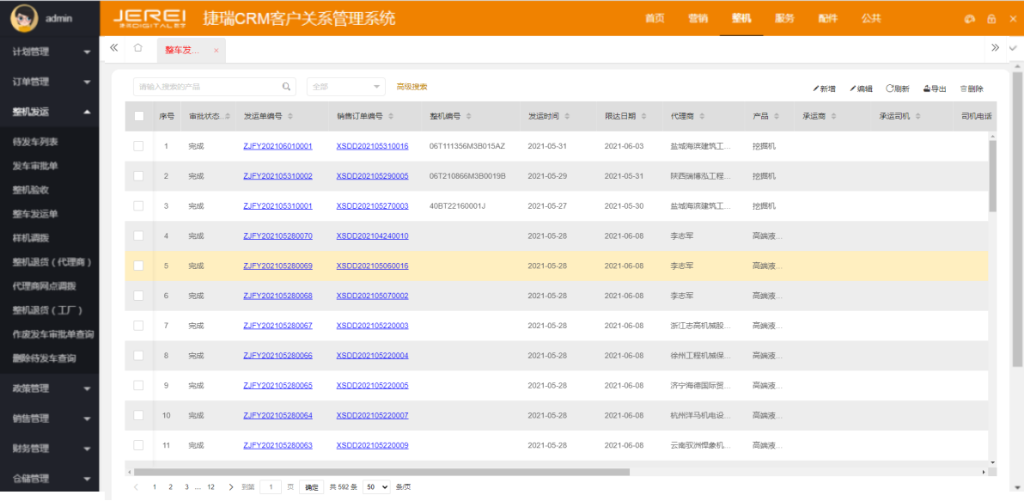Open shipment link ZJFY202106010001
The width and height of the screenshot is (1024, 501).
point(277,146)
